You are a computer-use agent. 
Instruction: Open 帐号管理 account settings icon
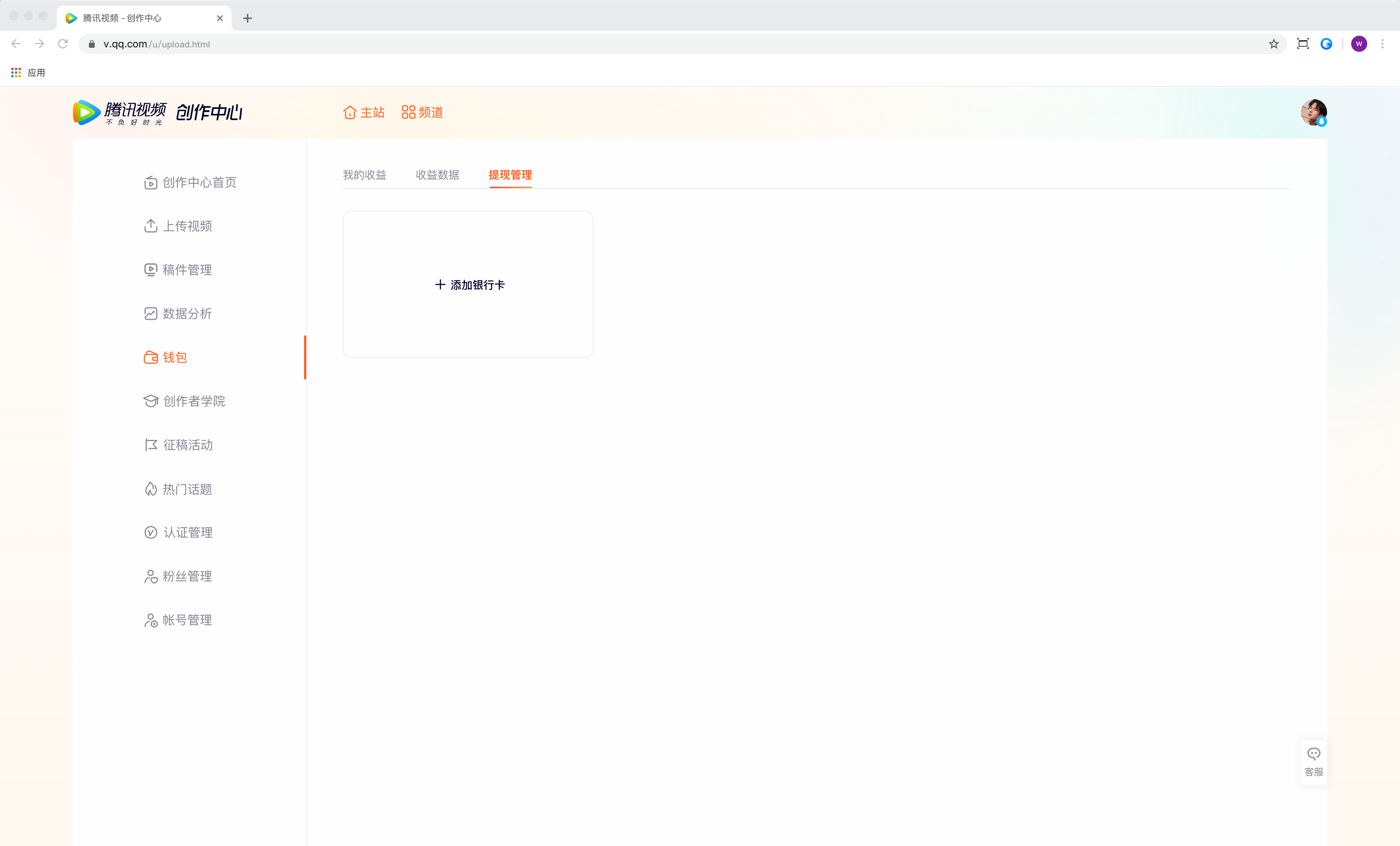151,620
